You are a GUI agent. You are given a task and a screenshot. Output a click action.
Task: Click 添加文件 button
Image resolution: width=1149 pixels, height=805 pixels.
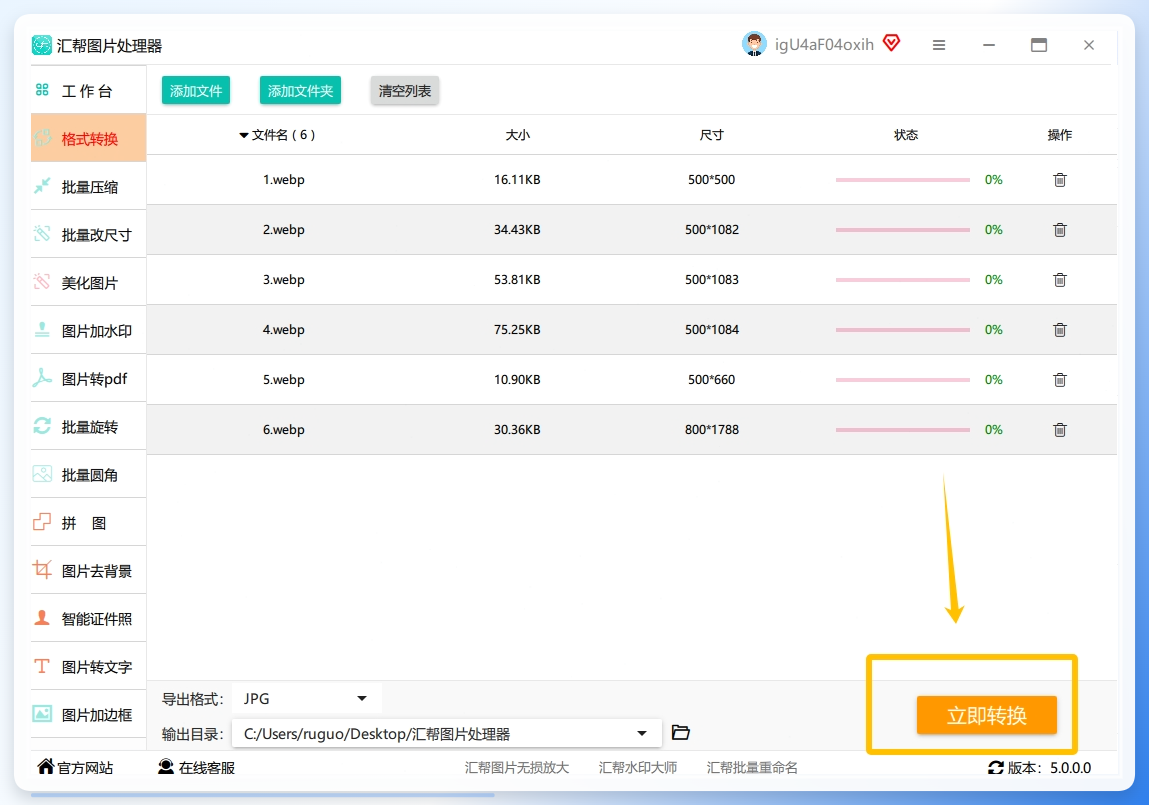(196, 90)
